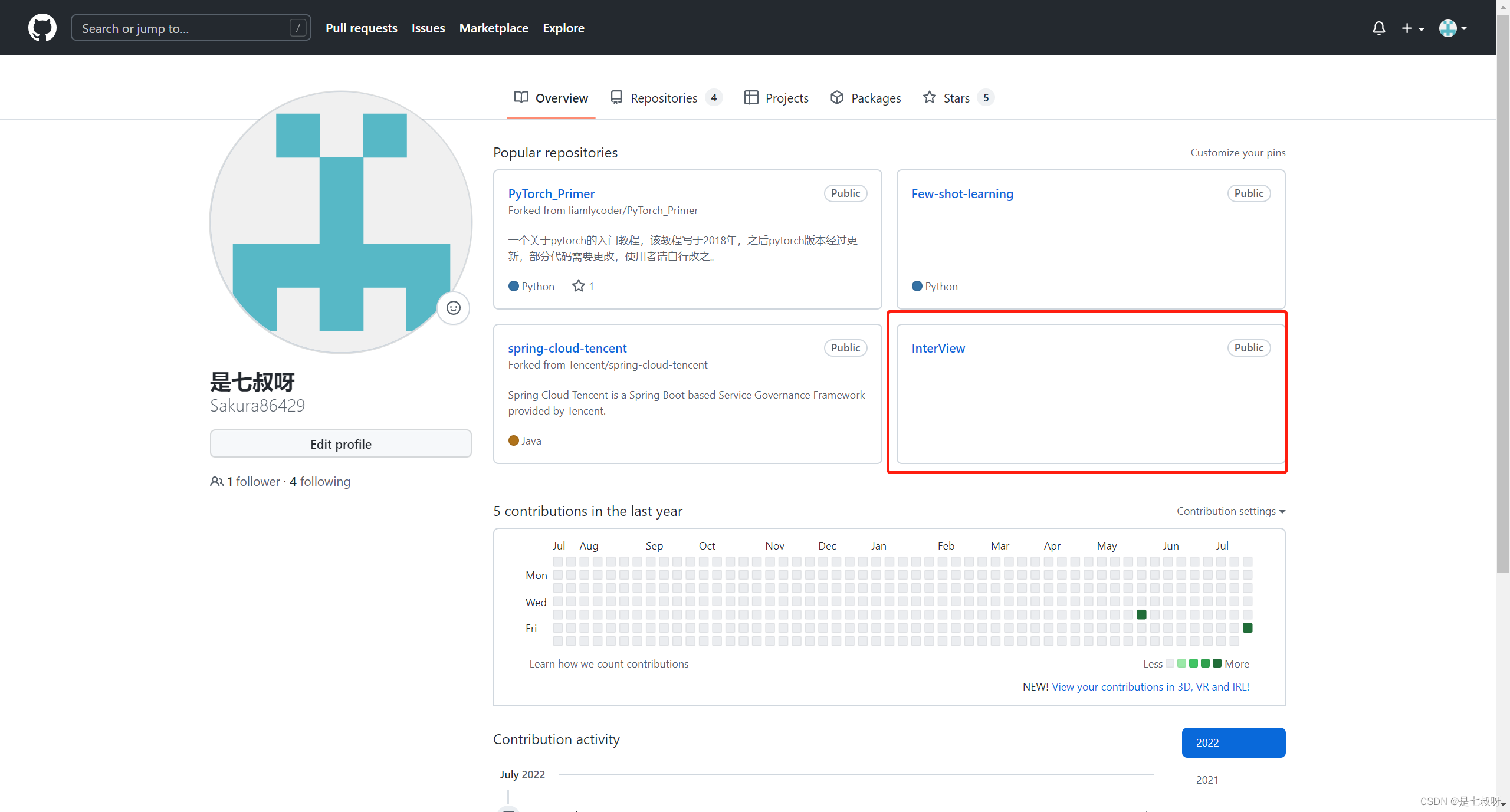Open the PyTorch_Primer repository link
Image resolution: width=1510 pixels, height=812 pixels.
point(552,193)
